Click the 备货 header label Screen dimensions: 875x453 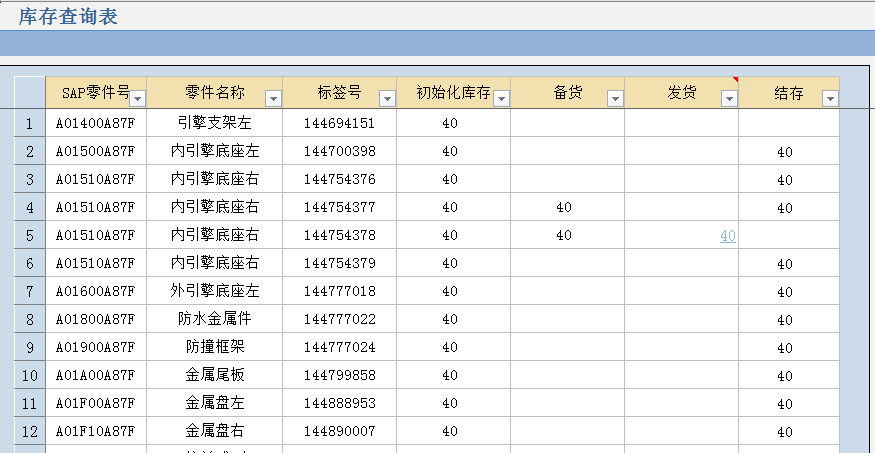[568, 93]
